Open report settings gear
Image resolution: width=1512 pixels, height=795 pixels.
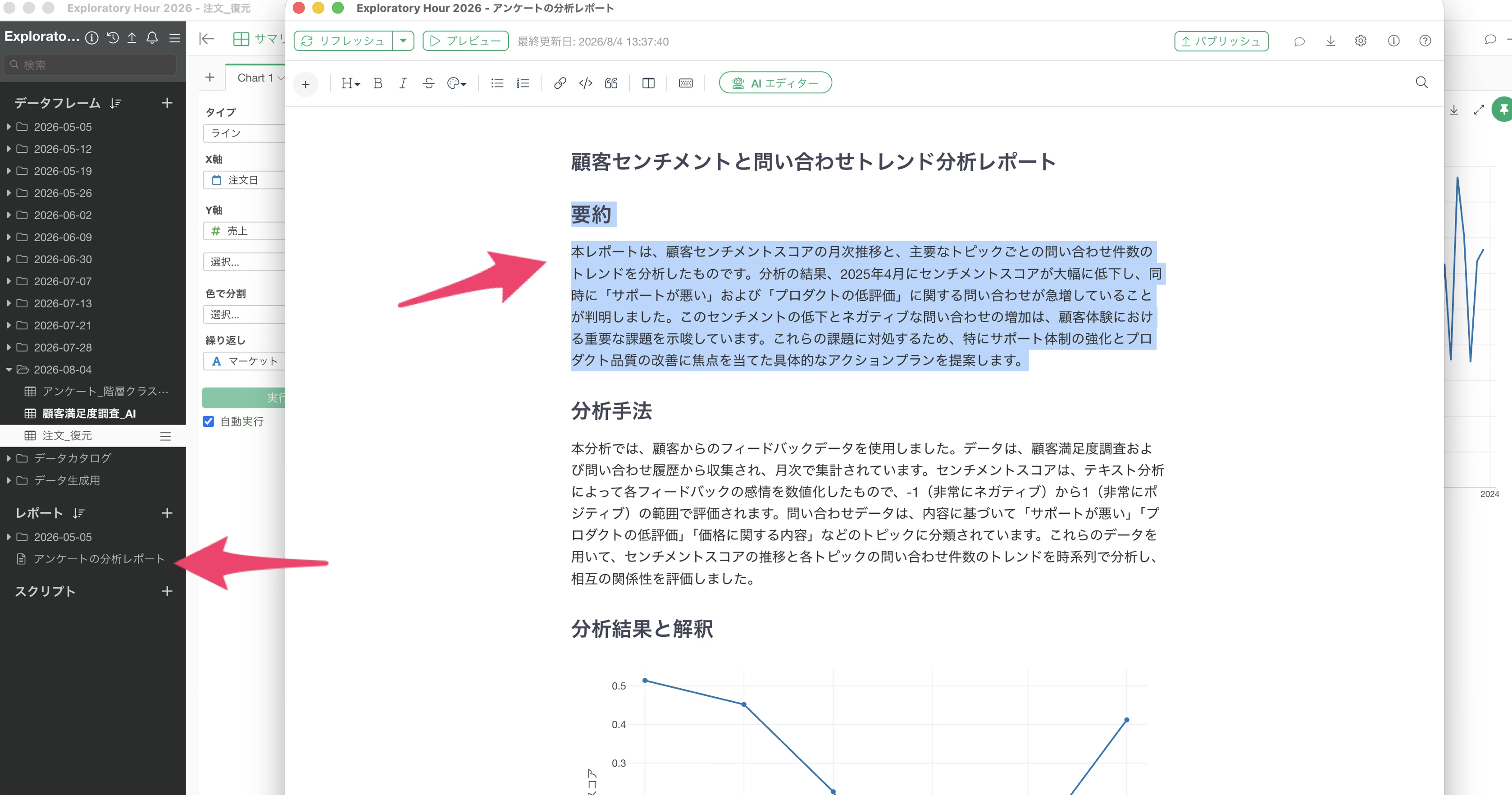(x=1361, y=41)
